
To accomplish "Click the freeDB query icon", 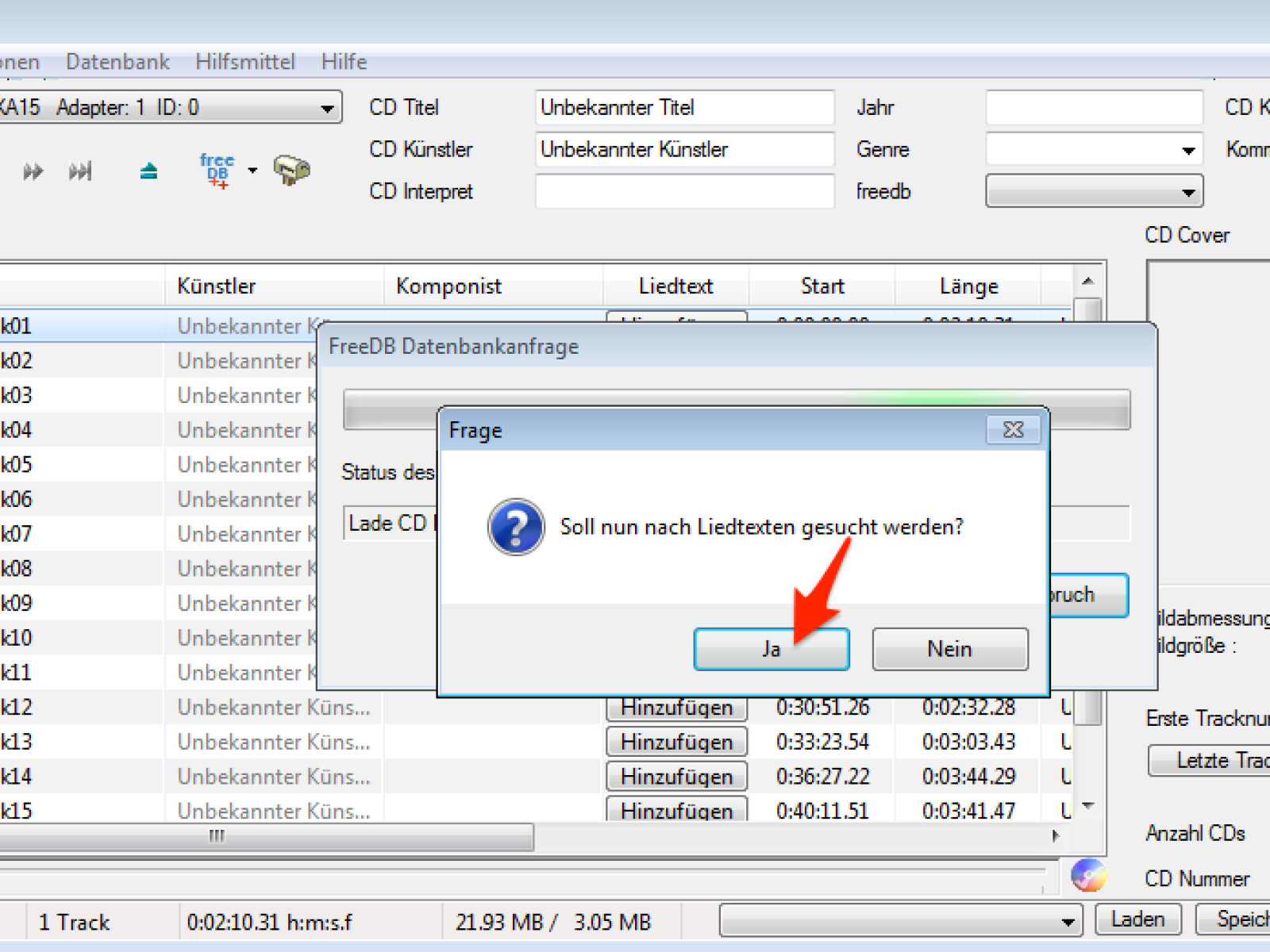I will pyautogui.click(x=216, y=171).
